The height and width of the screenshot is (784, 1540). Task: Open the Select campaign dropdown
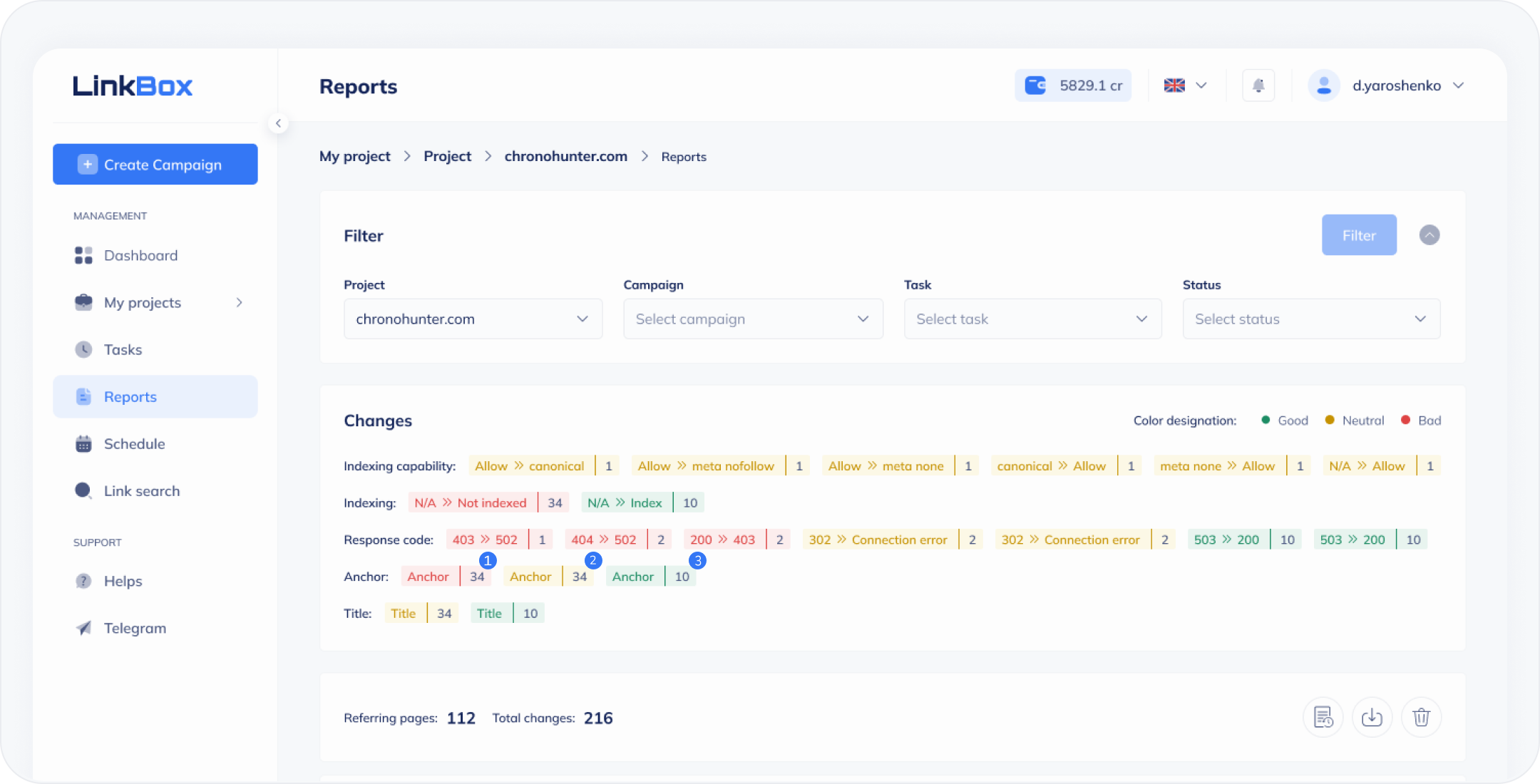753,319
